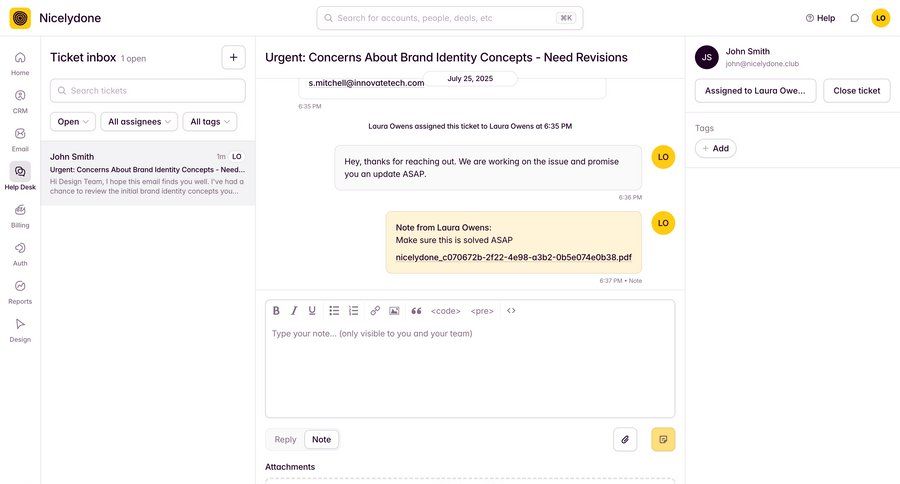Add a tag to the ticket

coord(716,148)
